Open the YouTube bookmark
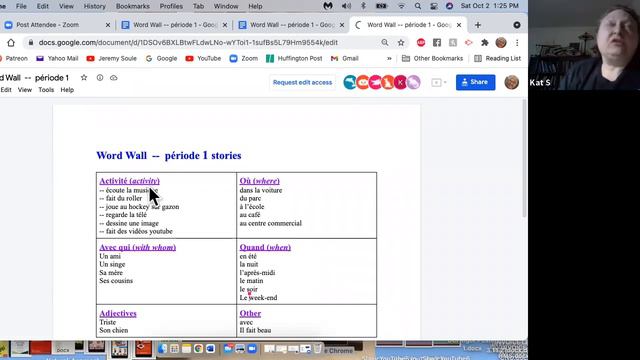The image size is (640, 360). tap(203, 58)
